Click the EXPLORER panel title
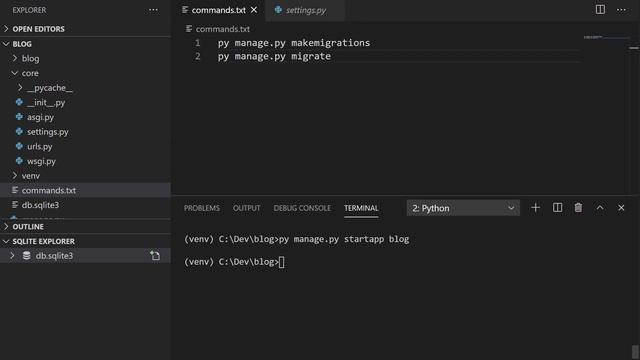This screenshot has height=360, width=640. pyautogui.click(x=29, y=10)
